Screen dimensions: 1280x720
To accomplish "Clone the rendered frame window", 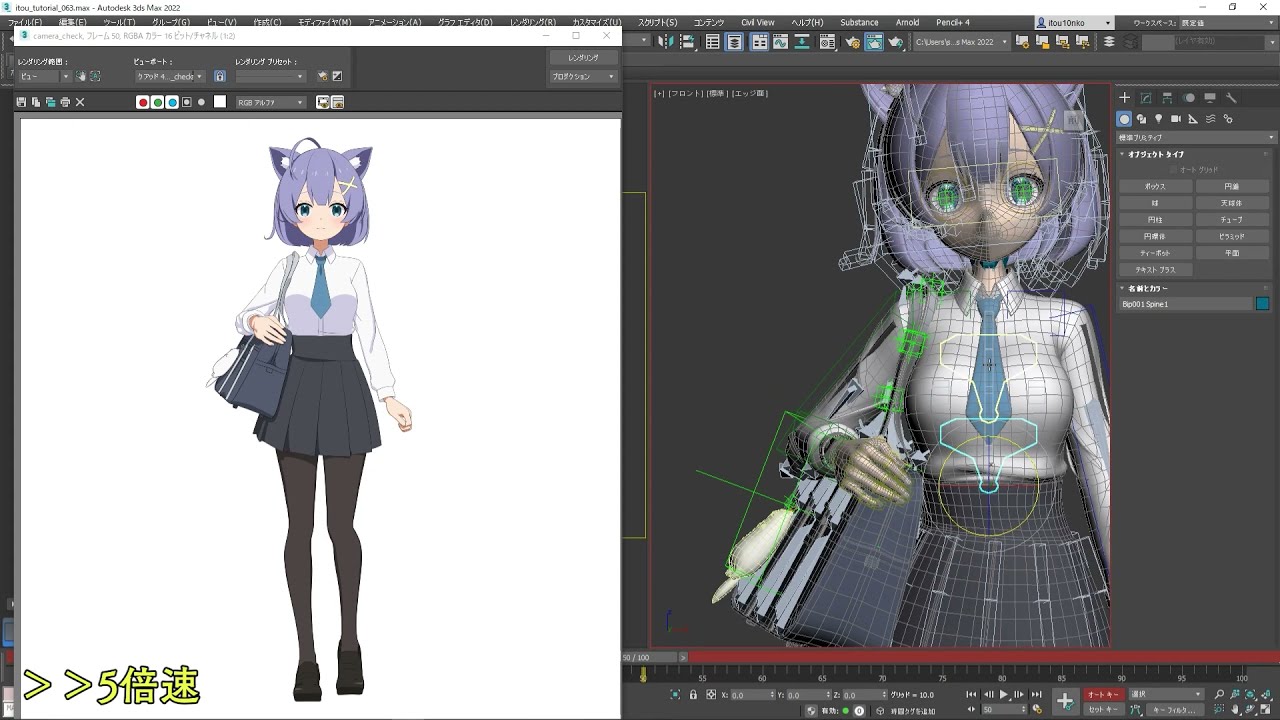I will coord(50,102).
